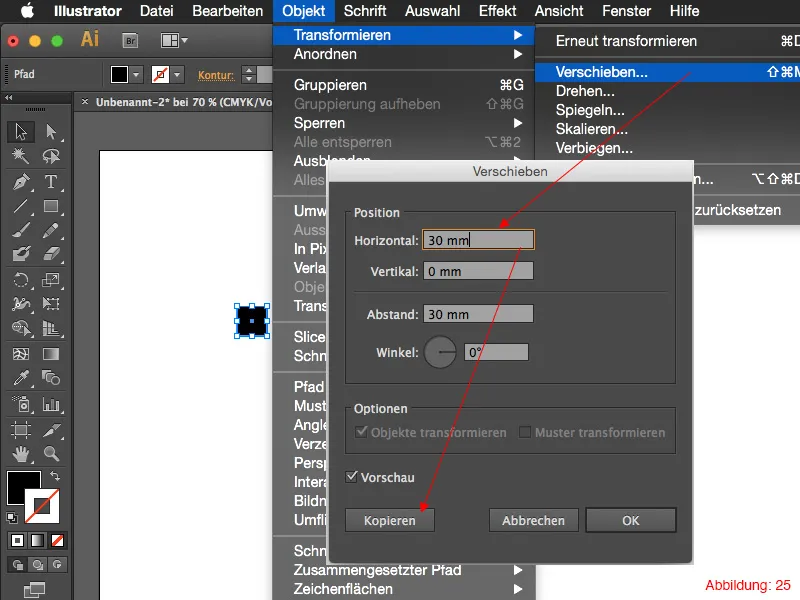Viewport: 800px width, 600px height.
Task: Reset default fill and stroke
Action: pos(12,518)
